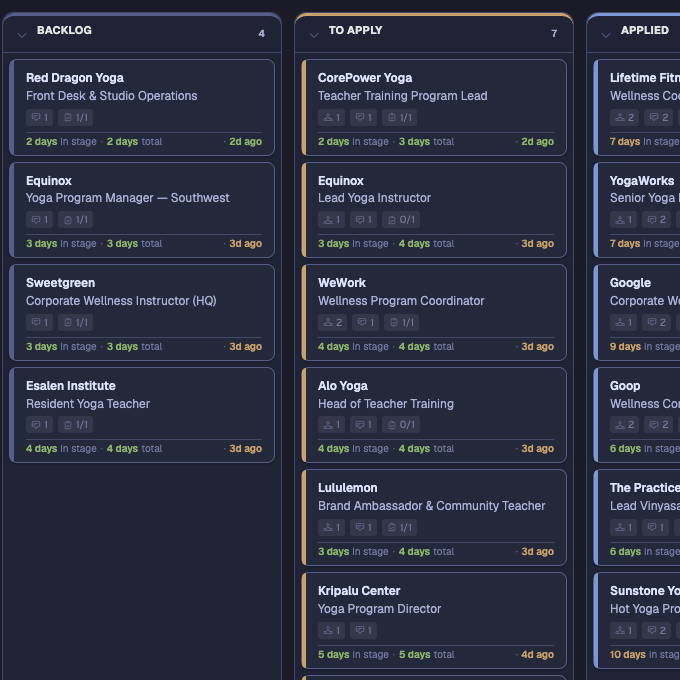
Task: Open comments badge on Lululemon card
Action: click(x=363, y=527)
